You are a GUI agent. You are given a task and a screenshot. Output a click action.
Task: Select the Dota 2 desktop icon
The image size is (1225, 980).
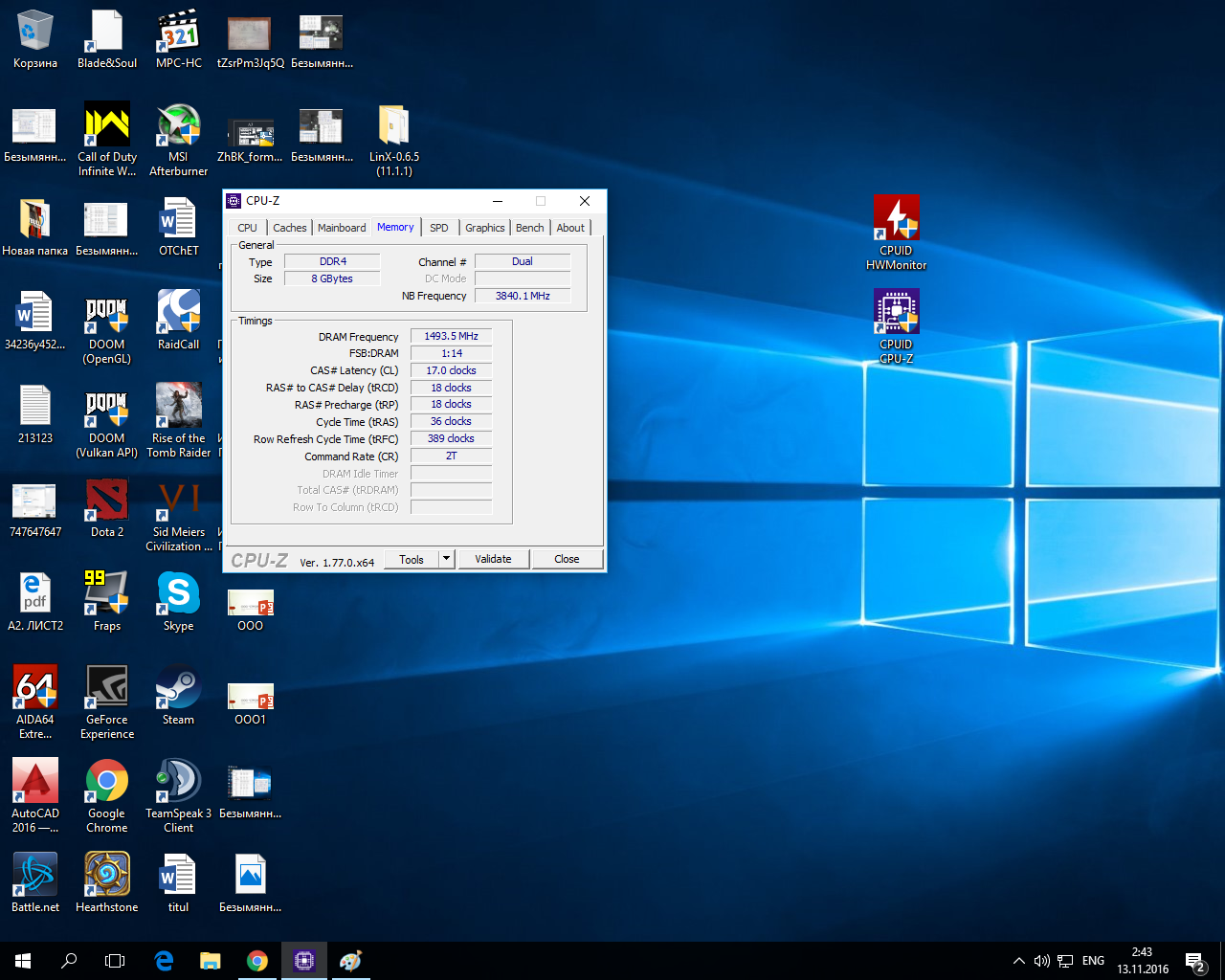point(106,501)
